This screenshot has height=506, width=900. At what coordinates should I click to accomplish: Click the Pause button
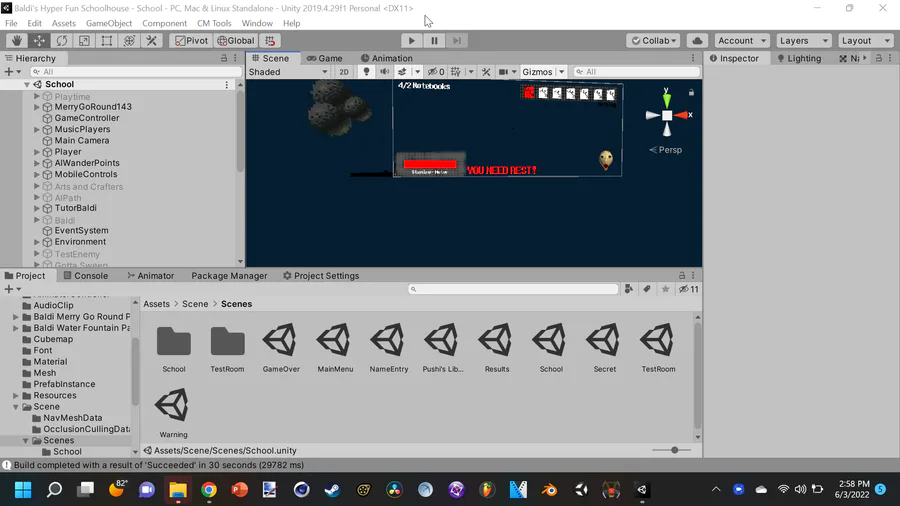click(x=434, y=41)
